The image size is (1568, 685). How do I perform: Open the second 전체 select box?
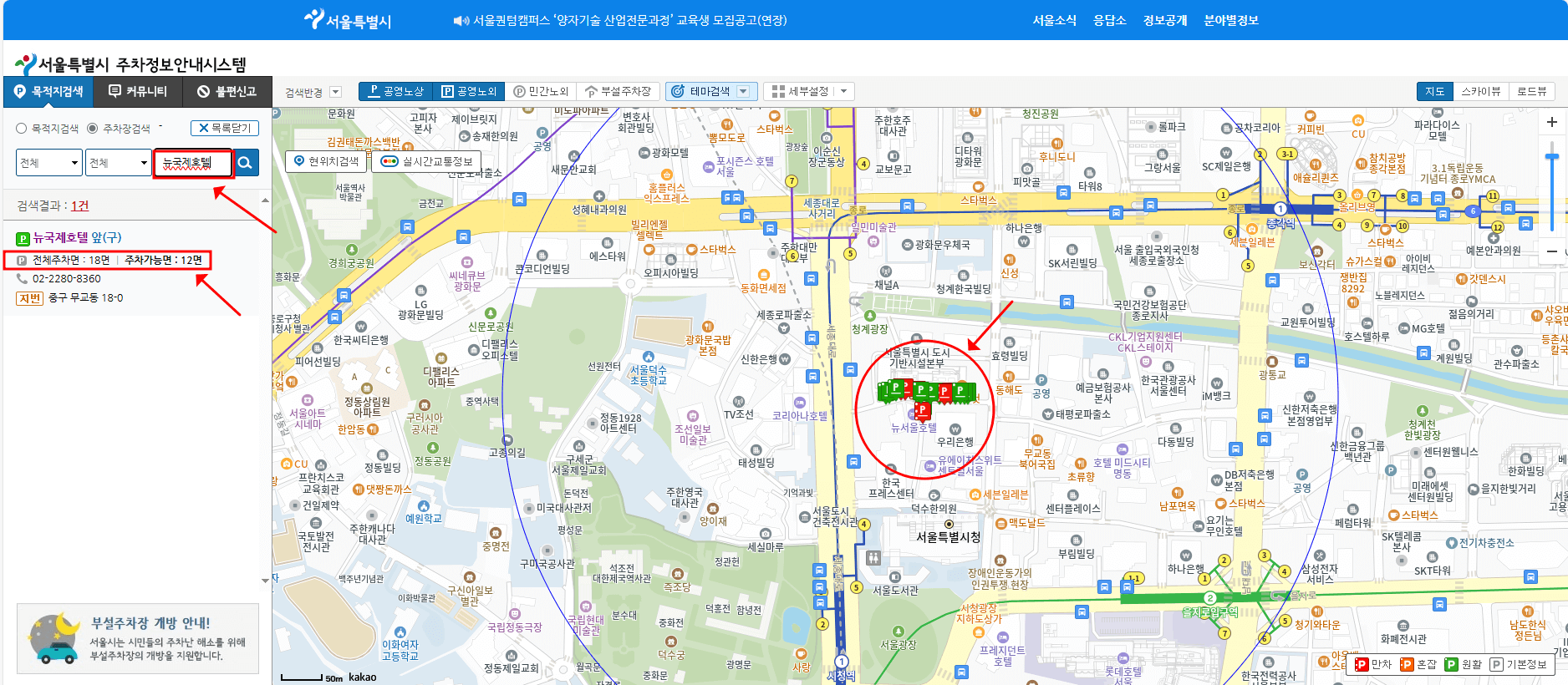coord(119,163)
